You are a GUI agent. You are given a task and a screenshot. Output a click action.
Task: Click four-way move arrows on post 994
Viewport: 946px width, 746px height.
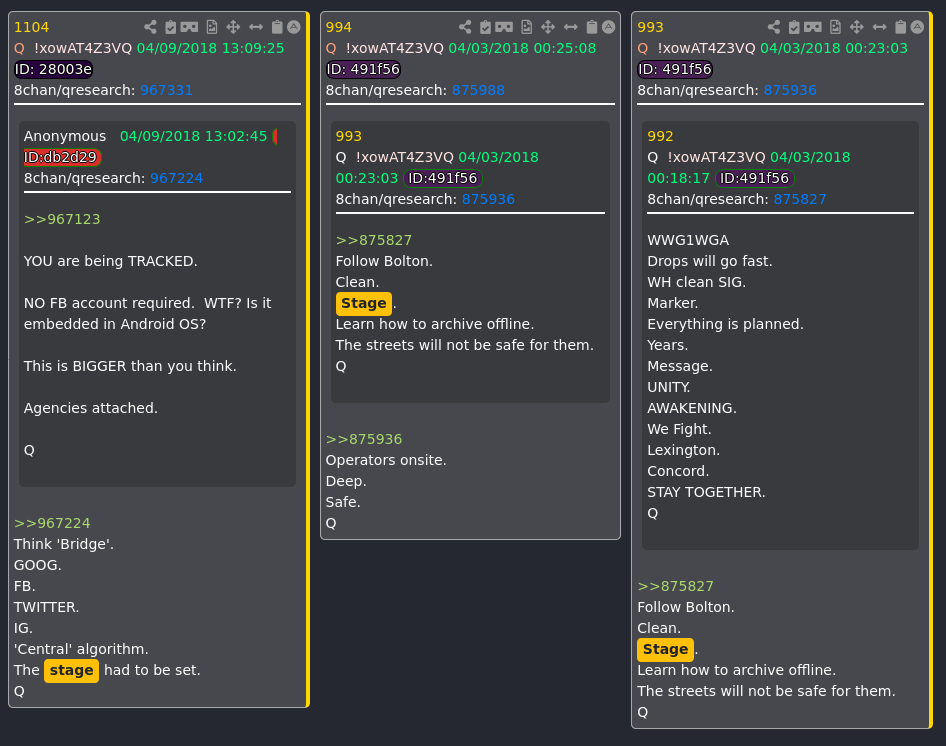[548, 27]
